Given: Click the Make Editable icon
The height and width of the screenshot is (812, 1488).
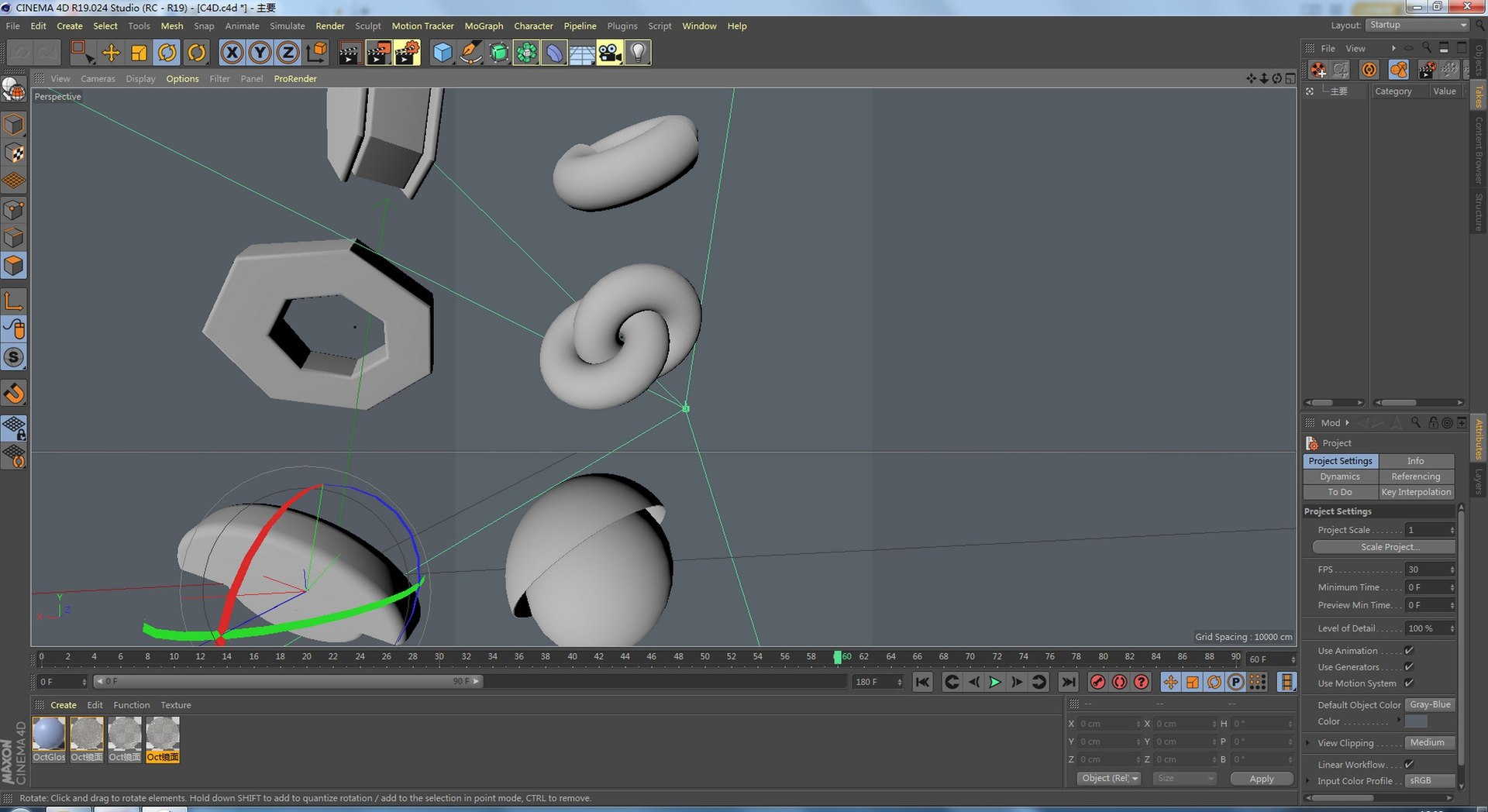Looking at the screenshot, I should (x=13, y=90).
